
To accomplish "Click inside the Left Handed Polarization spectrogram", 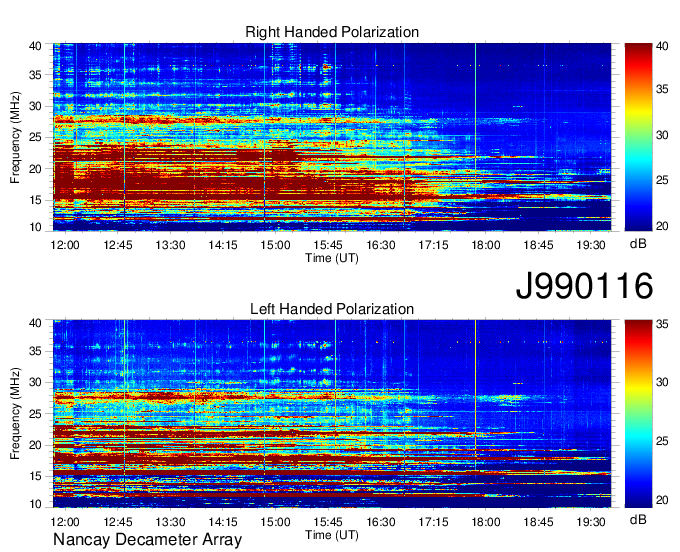I will (x=332, y=414).
